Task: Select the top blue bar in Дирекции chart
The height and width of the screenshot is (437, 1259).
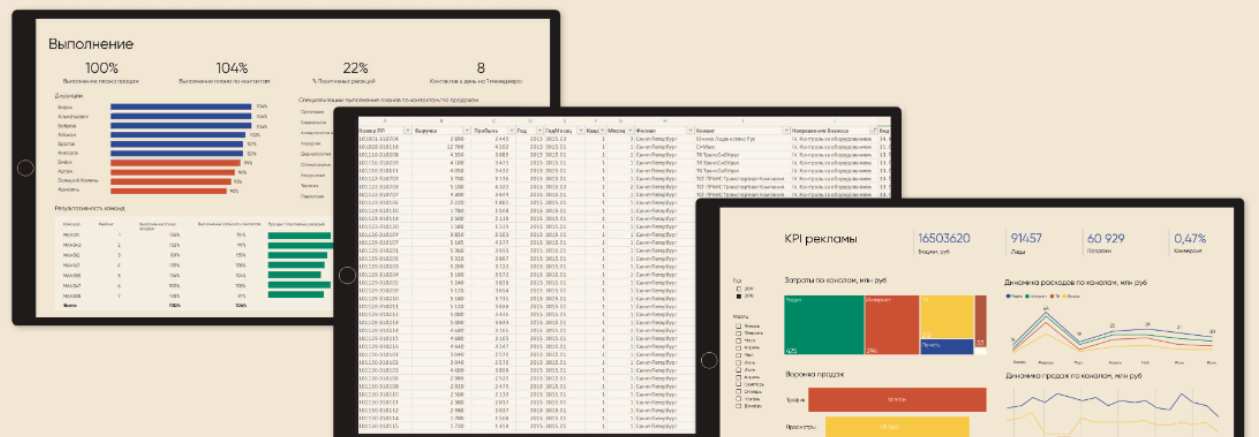Action: (180, 106)
